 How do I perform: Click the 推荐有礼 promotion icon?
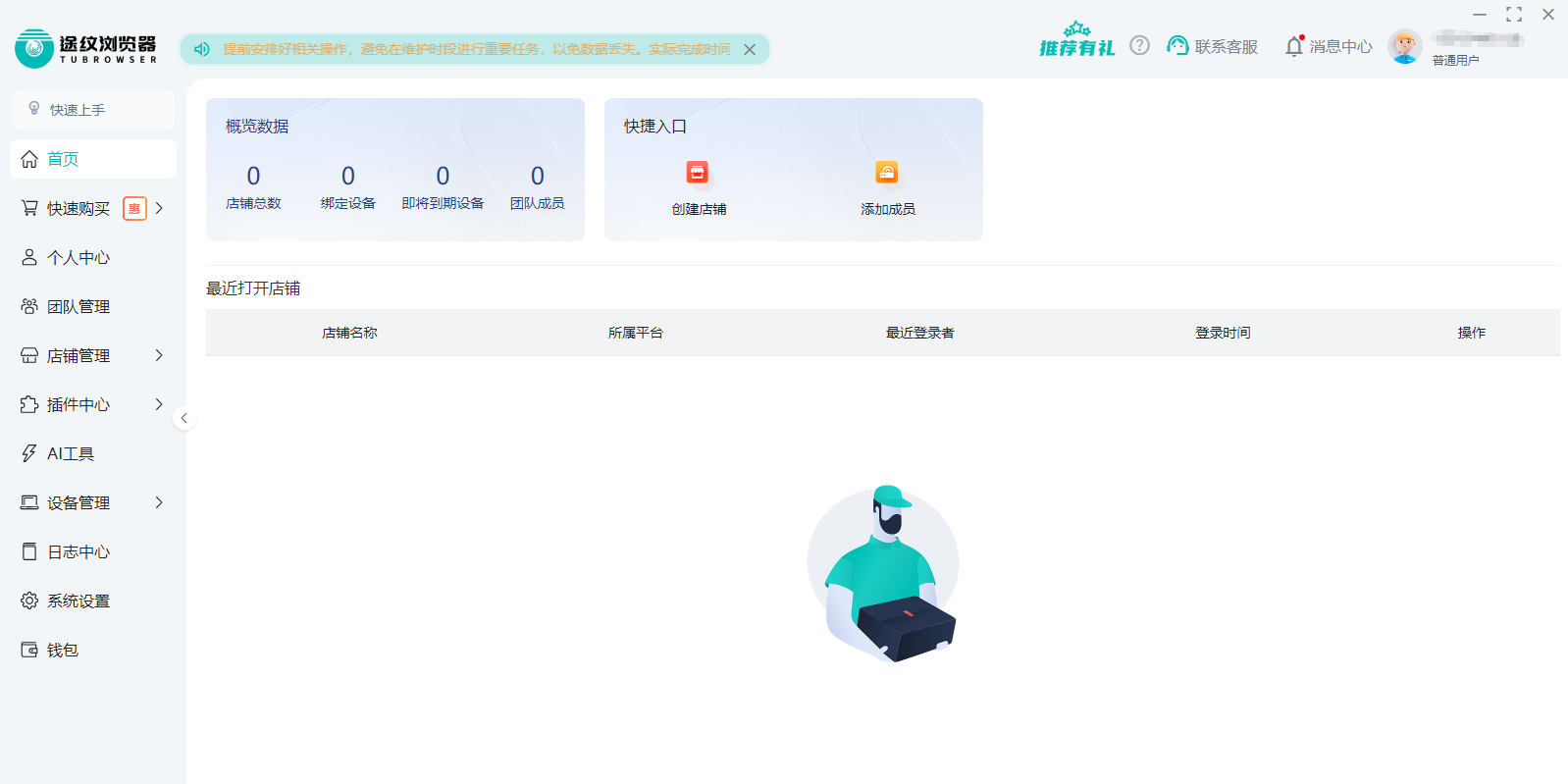(x=1076, y=40)
